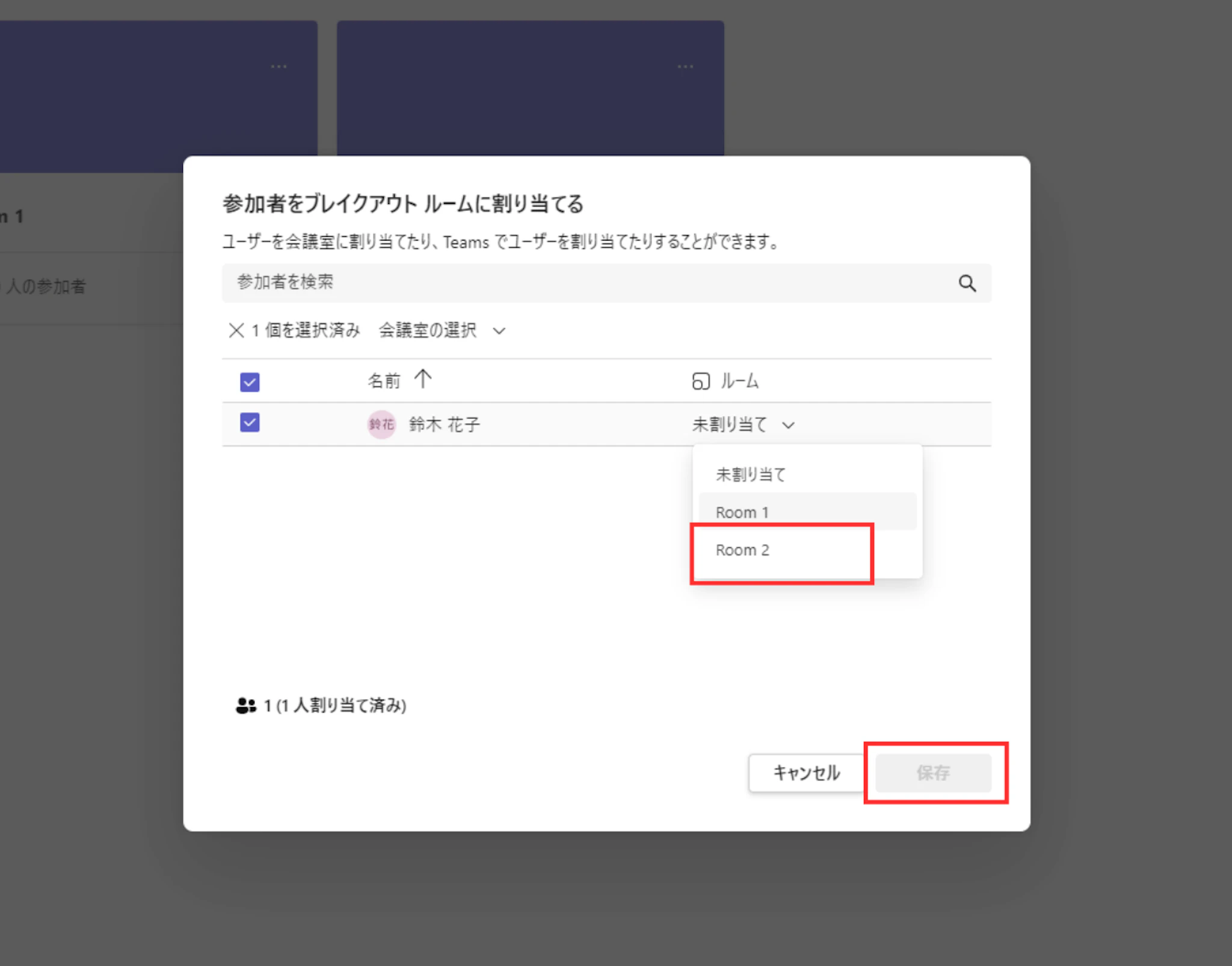Viewport: 1232px width, 966px height.
Task: Choose Room 1 in the list
Action: tap(742, 512)
